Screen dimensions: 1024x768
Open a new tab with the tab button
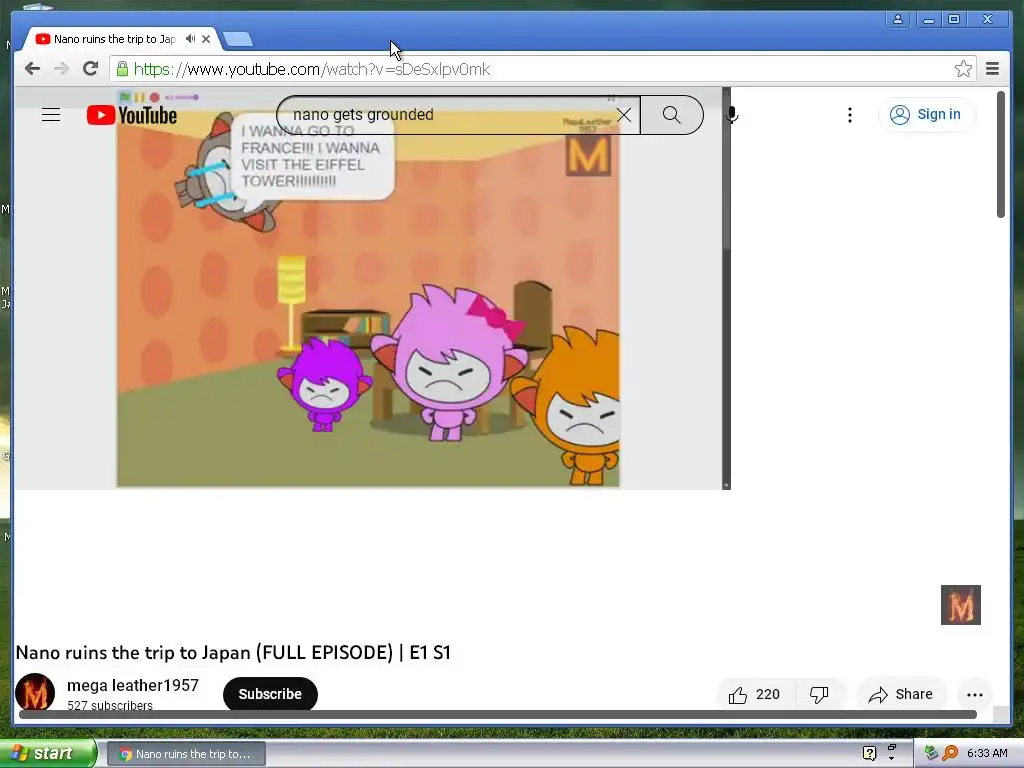click(238, 39)
